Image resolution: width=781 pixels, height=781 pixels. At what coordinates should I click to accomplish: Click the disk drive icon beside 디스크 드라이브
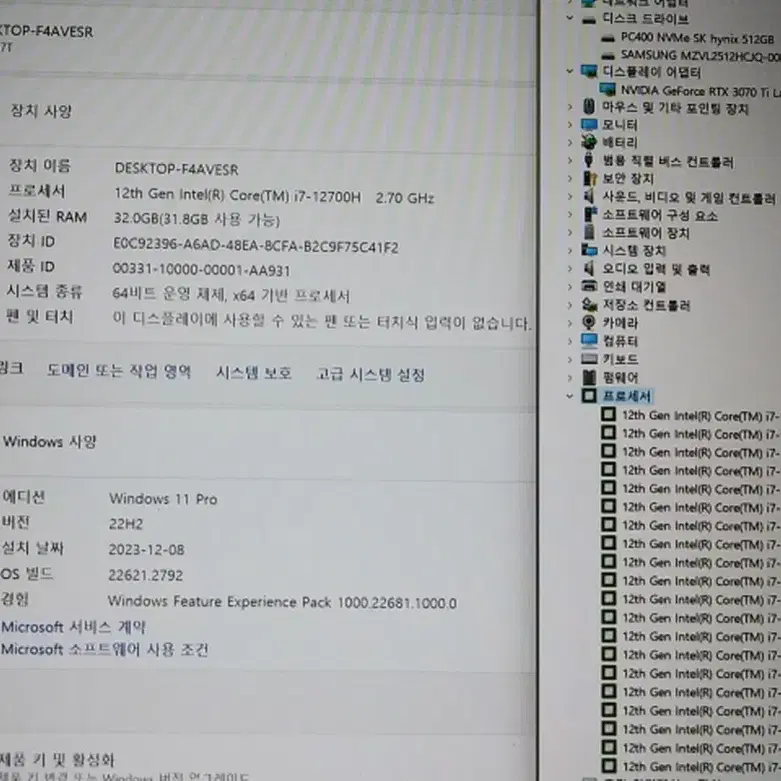tap(589, 20)
